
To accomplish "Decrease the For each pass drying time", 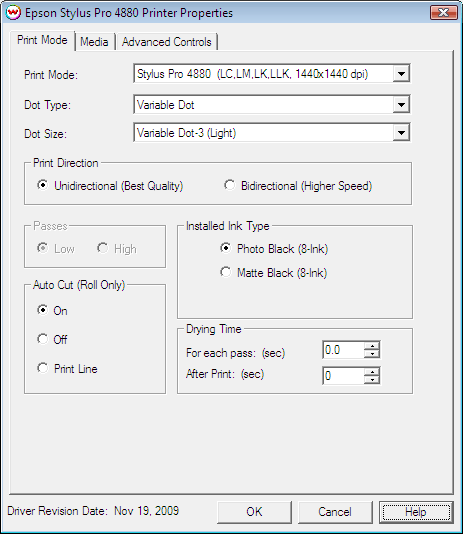I will point(372,354).
